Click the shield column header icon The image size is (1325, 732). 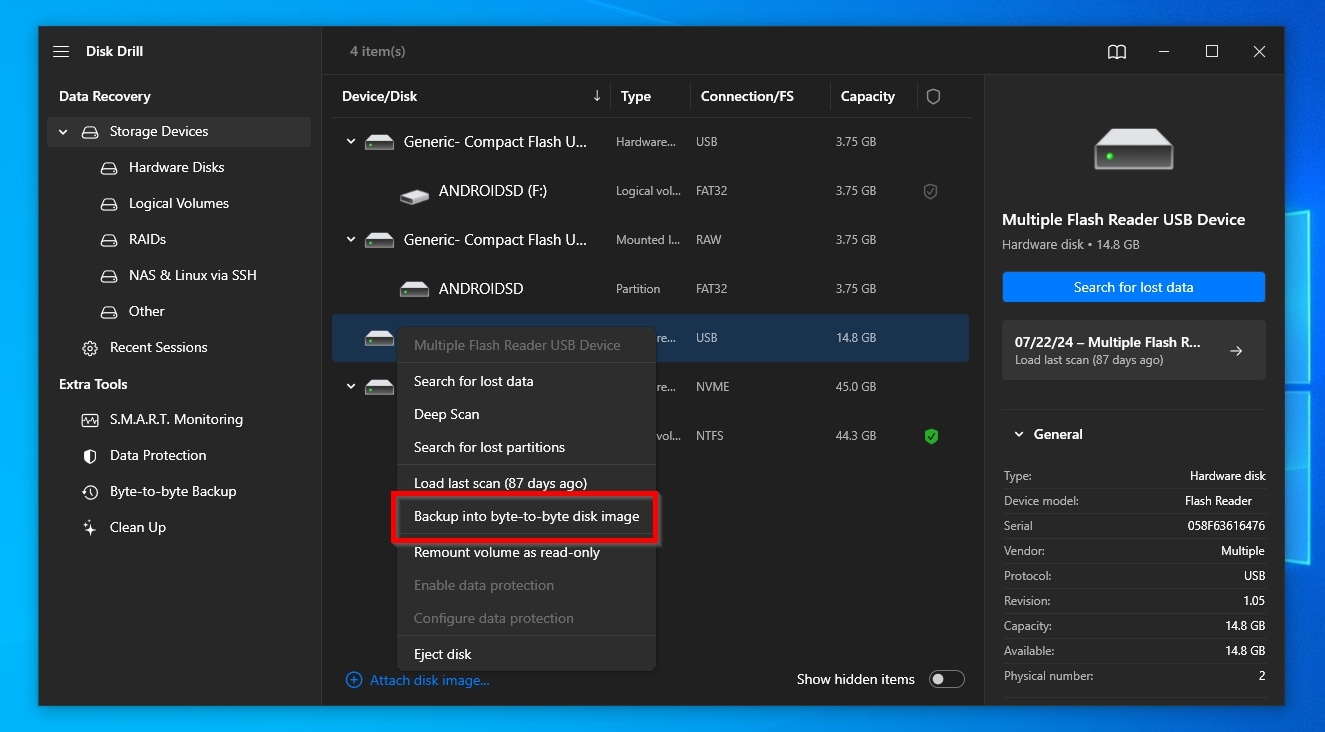tap(933, 97)
